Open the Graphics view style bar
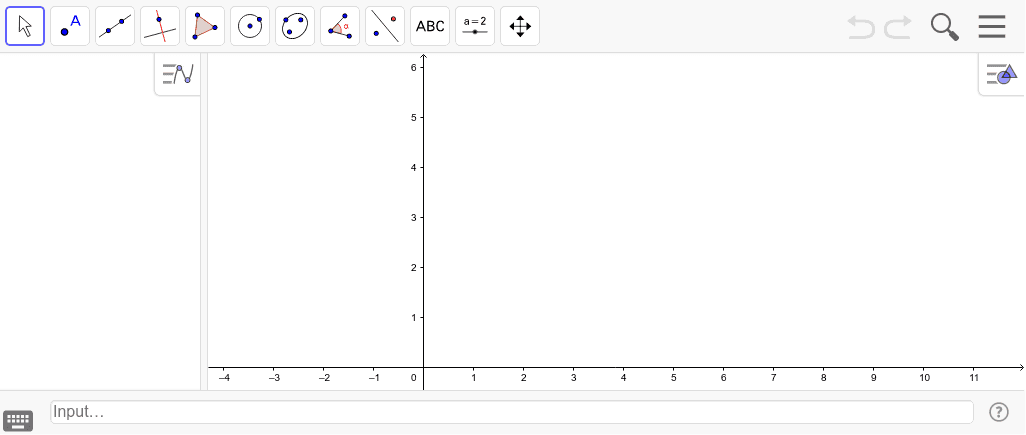This screenshot has width=1026, height=435. pyautogui.click(x=1002, y=74)
